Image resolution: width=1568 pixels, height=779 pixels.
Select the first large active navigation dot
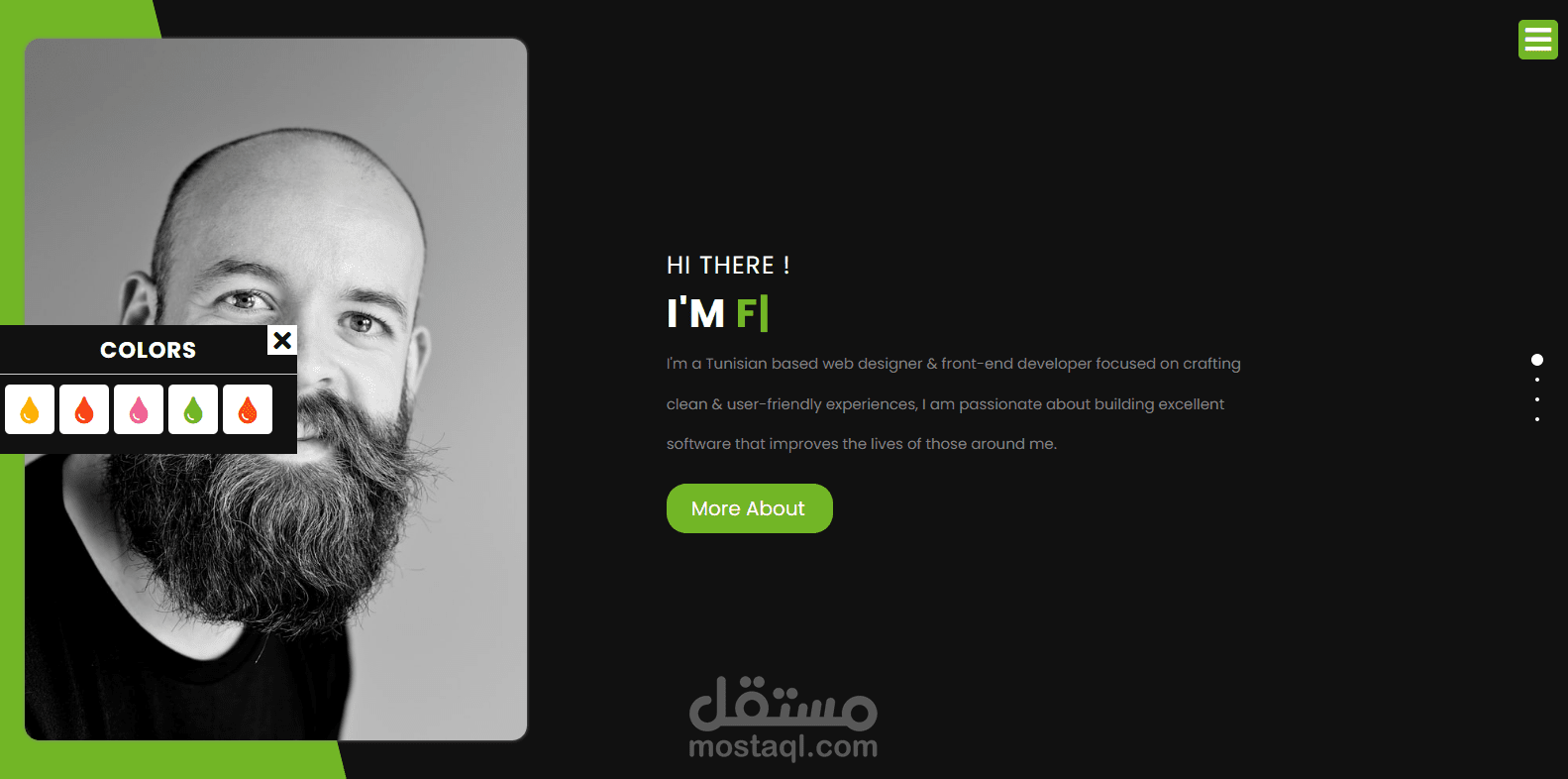tap(1537, 360)
